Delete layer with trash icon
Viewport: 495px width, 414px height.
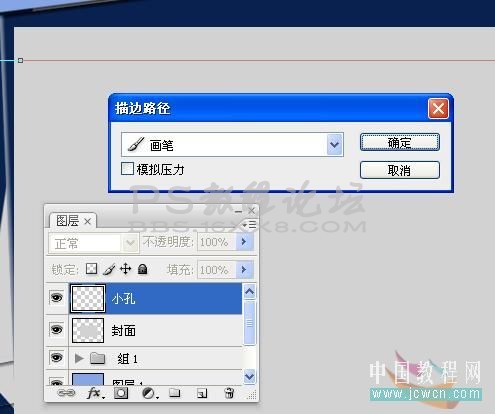pos(229,393)
